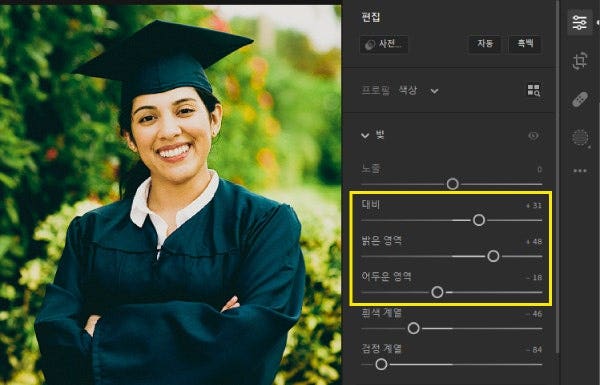The height and width of the screenshot is (385, 600).
Task: Click the 흰색 계열 whites slider handle
Action: (413, 328)
